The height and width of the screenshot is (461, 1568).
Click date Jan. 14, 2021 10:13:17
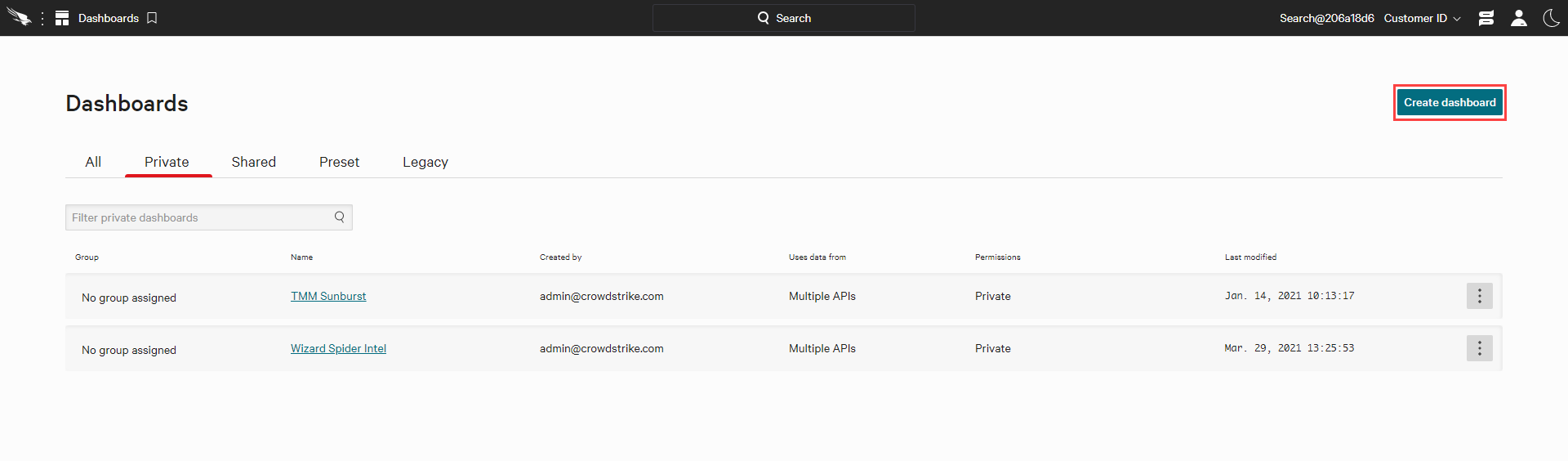[x=1290, y=296]
